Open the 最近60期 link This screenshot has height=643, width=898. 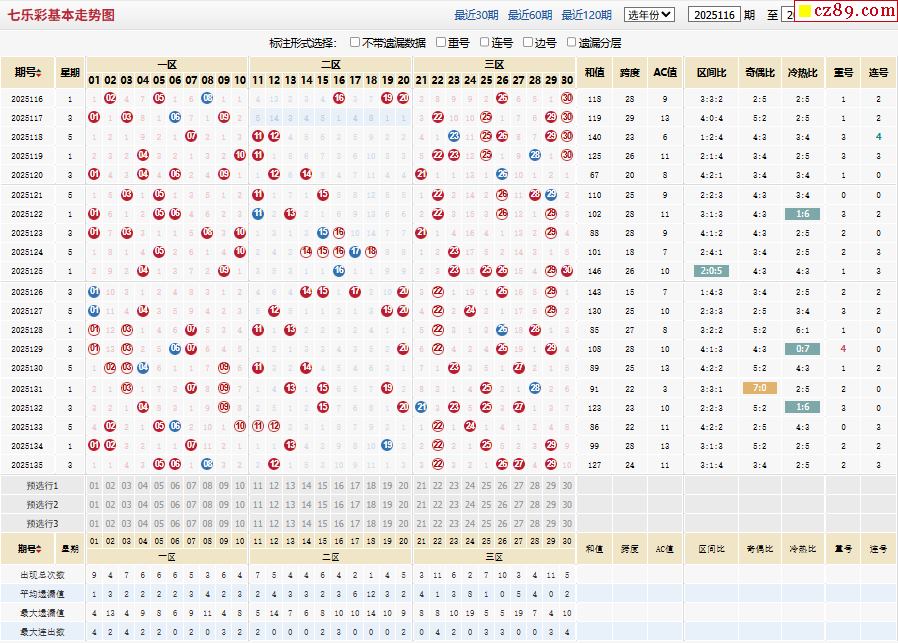click(x=529, y=15)
